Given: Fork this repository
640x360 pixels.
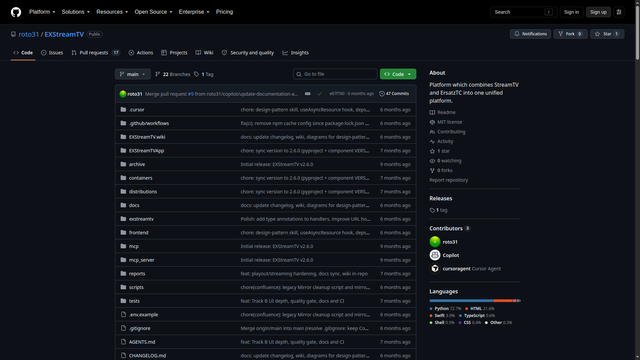Looking at the screenshot, I should 570,34.
